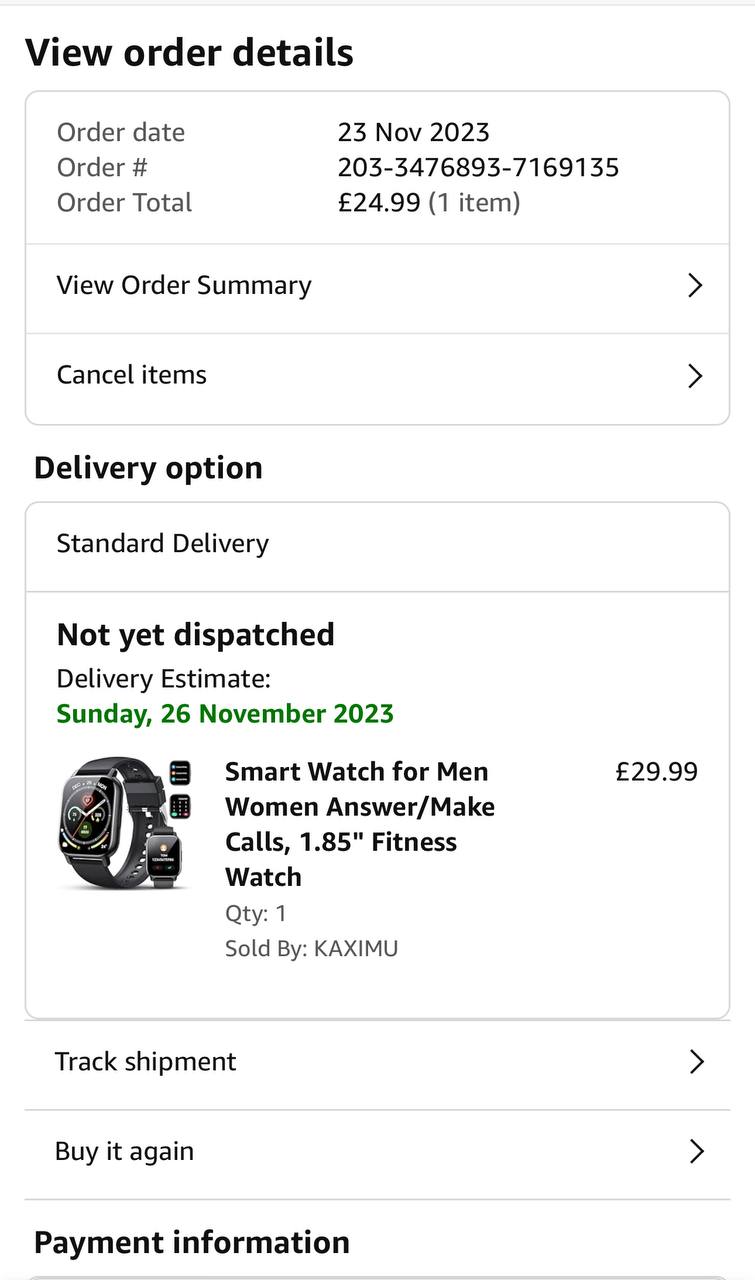
Task: Open the View Order Summary label
Action: [184, 286]
